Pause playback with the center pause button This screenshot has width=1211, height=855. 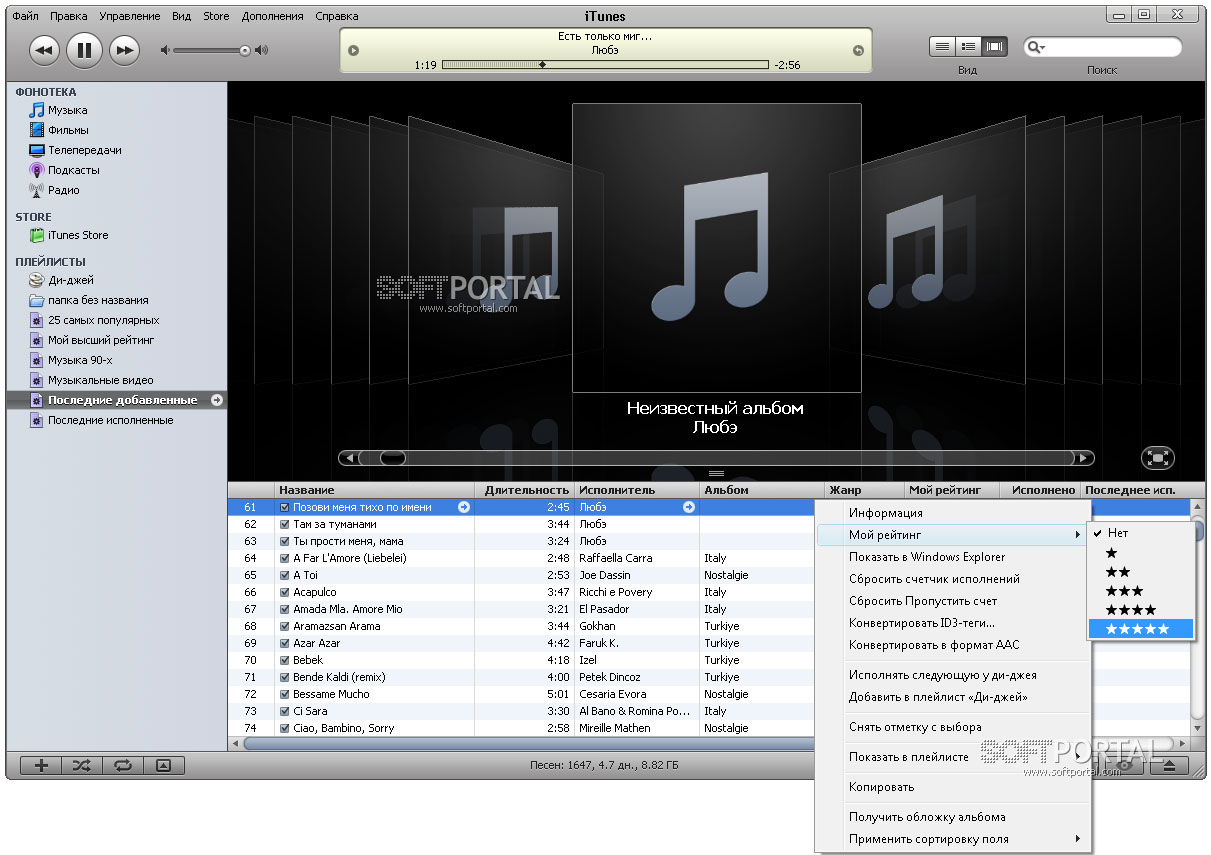click(84, 49)
